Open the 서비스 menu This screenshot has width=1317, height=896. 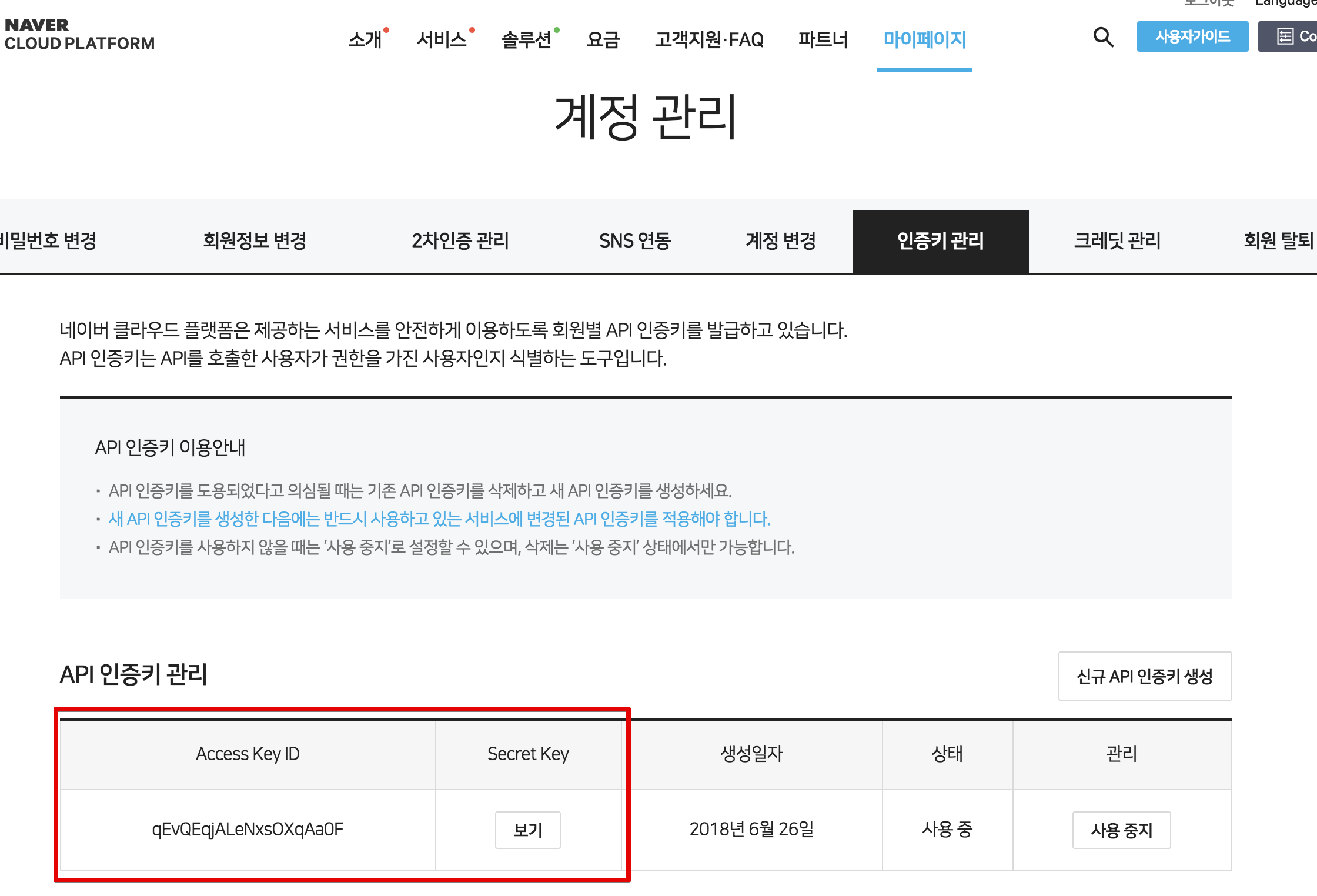point(442,40)
